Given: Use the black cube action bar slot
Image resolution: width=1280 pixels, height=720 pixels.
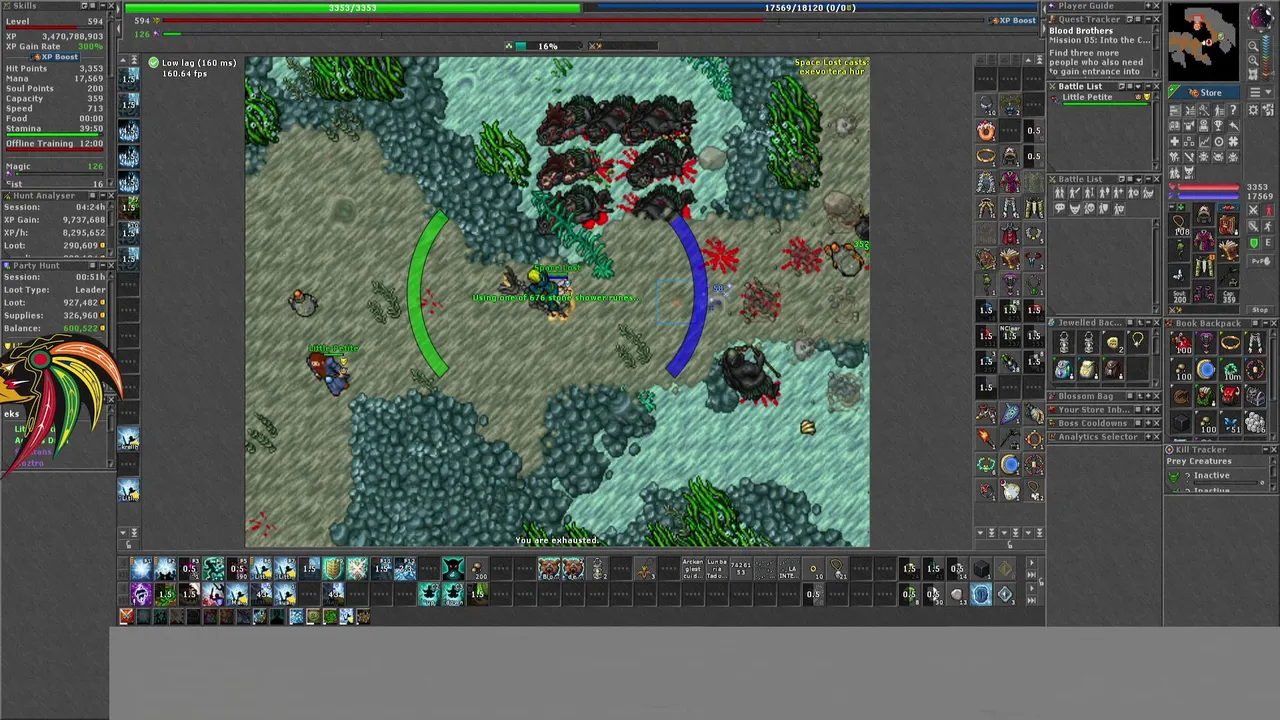Looking at the screenshot, I should point(980,569).
